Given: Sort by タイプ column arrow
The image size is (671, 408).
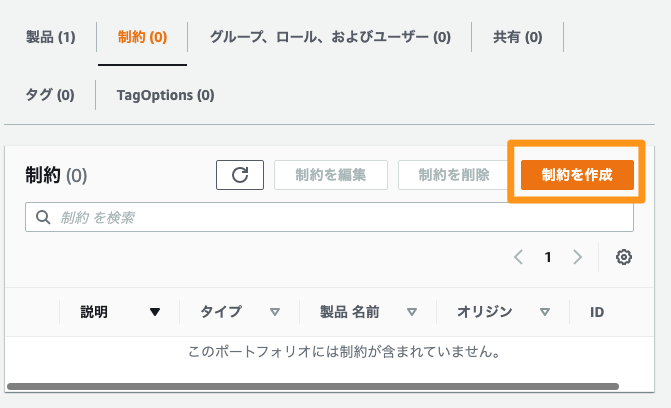Looking at the screenshot, I should pos(275,312).
